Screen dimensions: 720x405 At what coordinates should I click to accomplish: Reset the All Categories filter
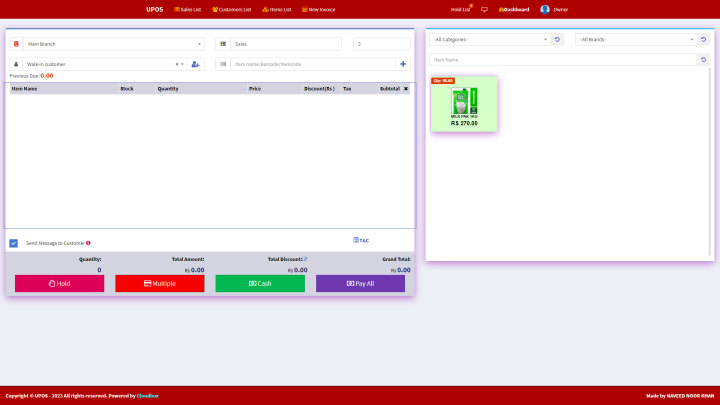557,39
